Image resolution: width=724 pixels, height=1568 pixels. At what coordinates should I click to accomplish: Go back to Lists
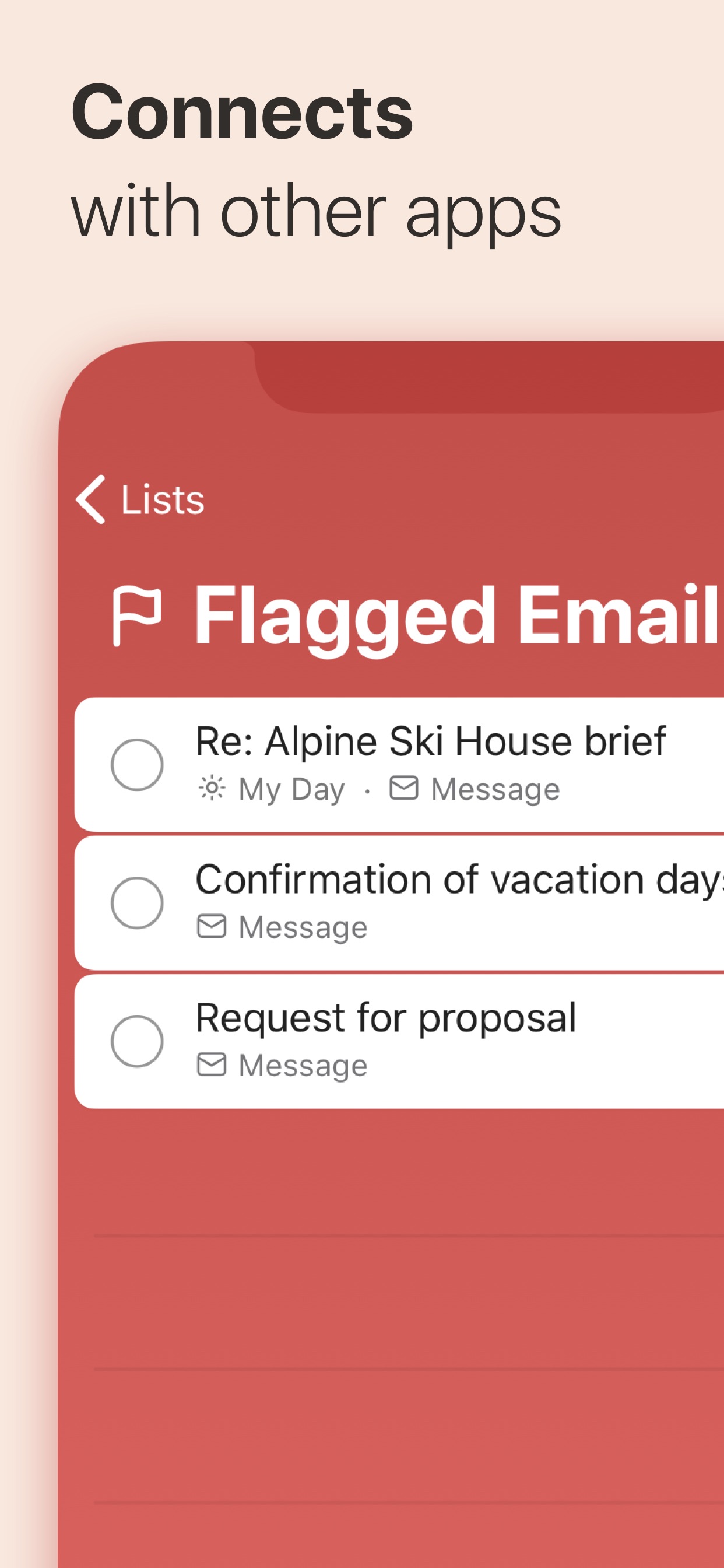pos(163,500)
